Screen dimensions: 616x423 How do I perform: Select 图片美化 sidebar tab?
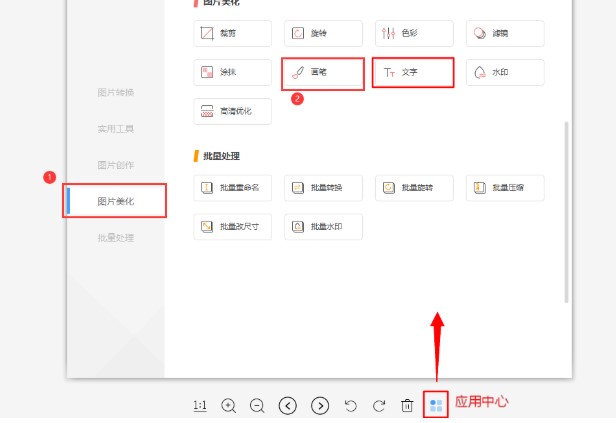tap(116, 201)
